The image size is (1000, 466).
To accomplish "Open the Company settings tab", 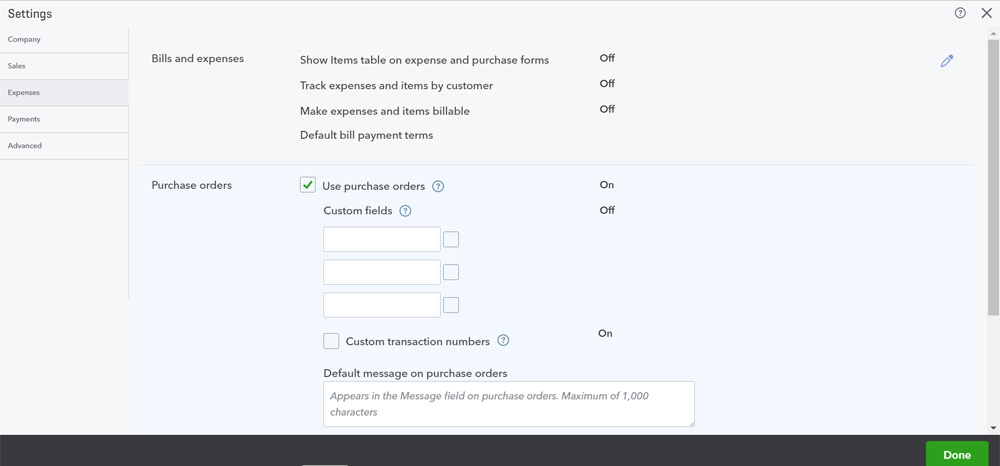I will (64, 40).
